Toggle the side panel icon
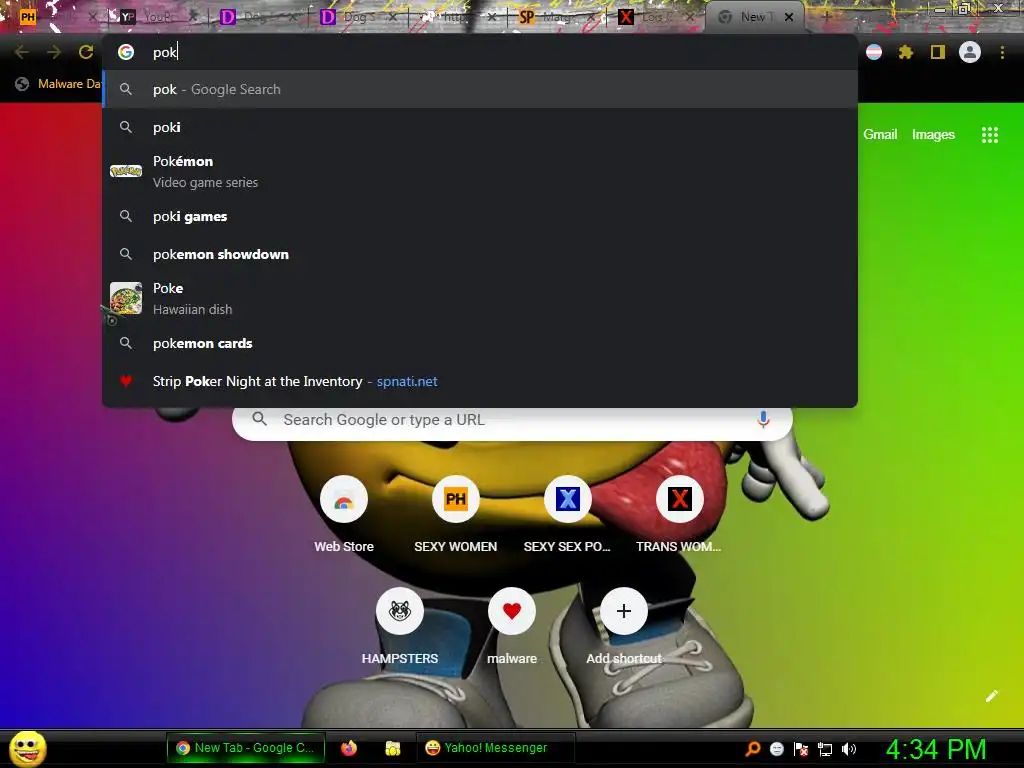 pos(938,52)
